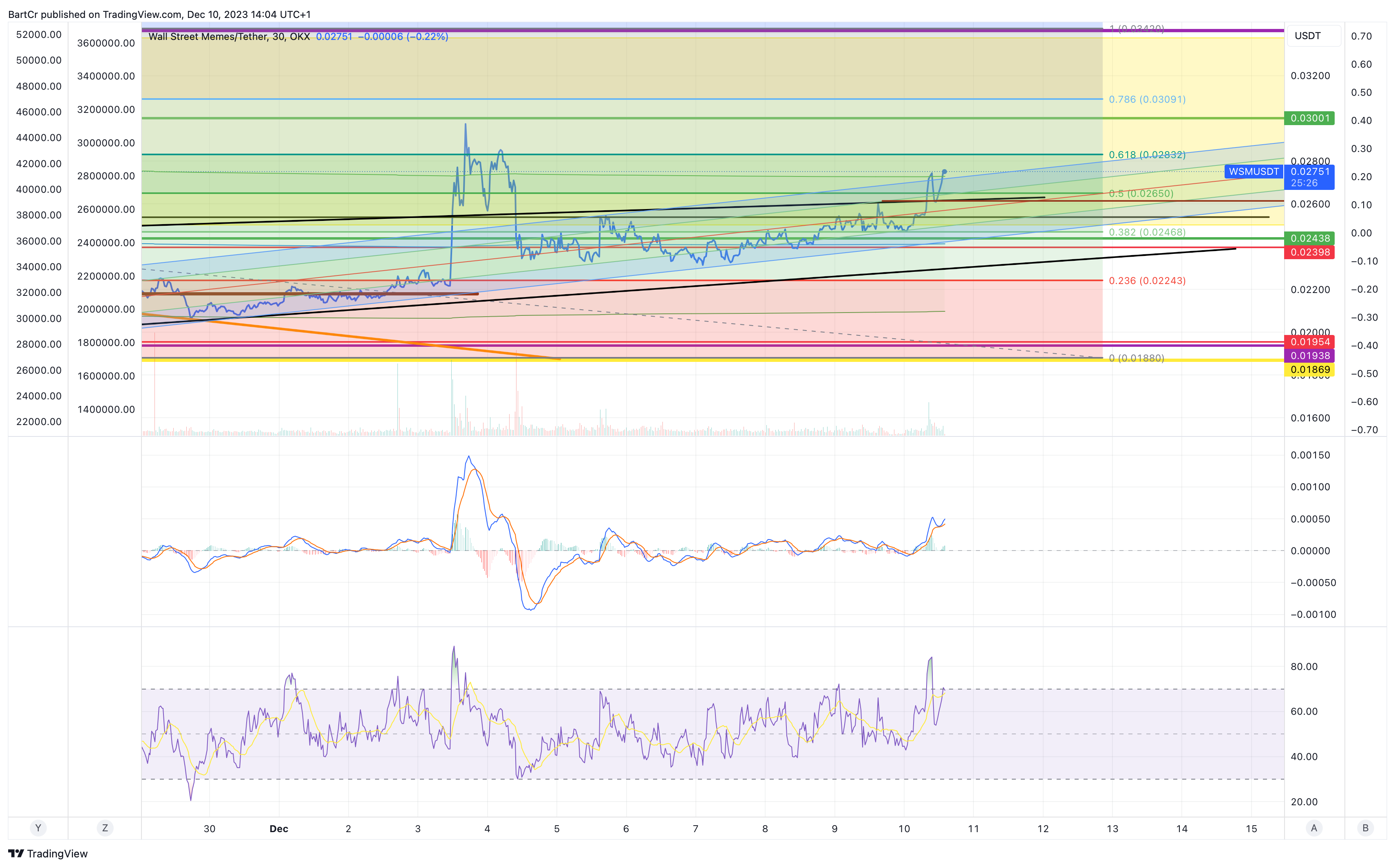
Task: Click the Y scale button
Action: pos(38,828)
